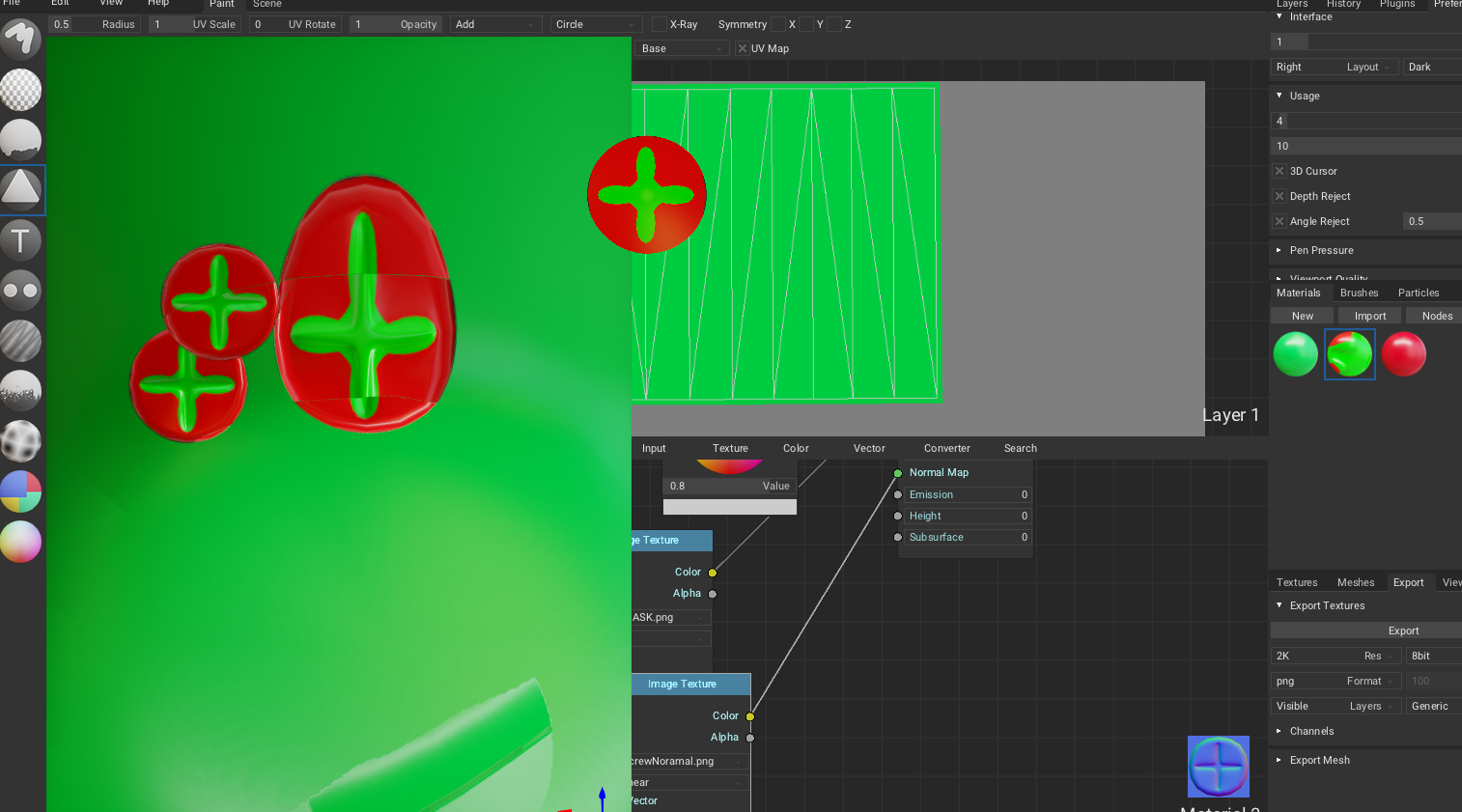Select the Text tool

coord(21,239)
